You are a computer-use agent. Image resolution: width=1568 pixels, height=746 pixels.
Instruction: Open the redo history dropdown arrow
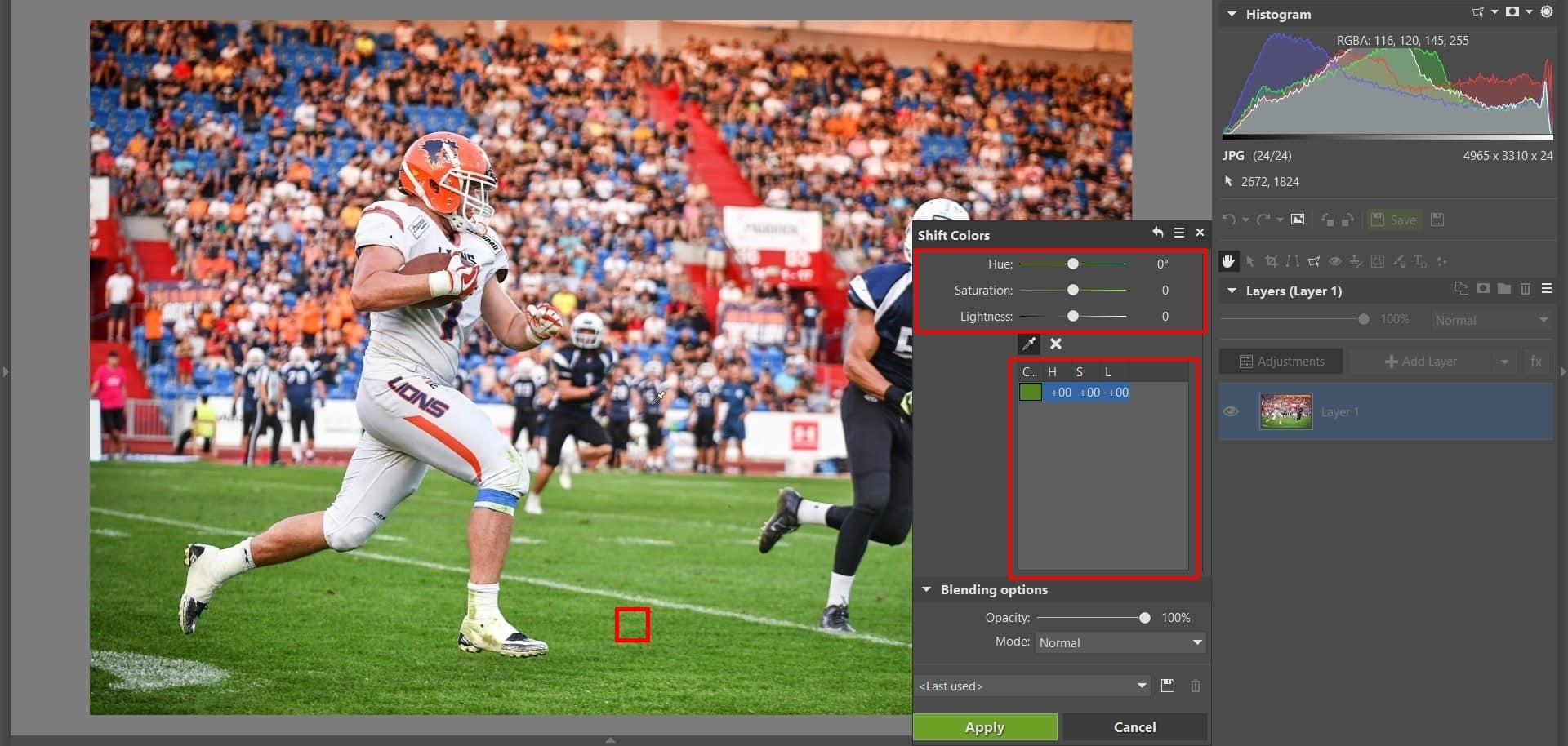tap(1280, 220)
